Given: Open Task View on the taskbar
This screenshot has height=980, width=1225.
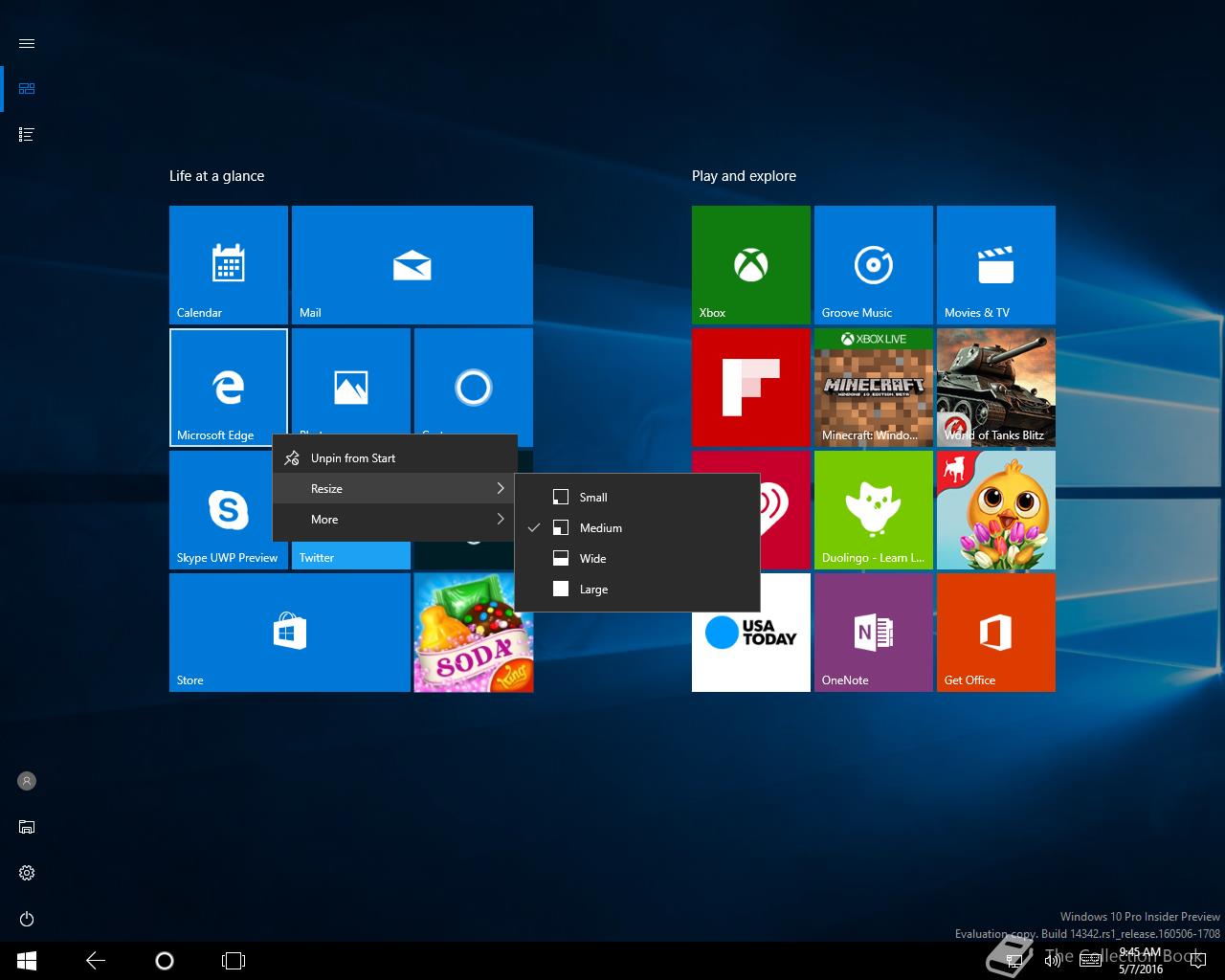Looking at the screenshot, I should (234, 960).
